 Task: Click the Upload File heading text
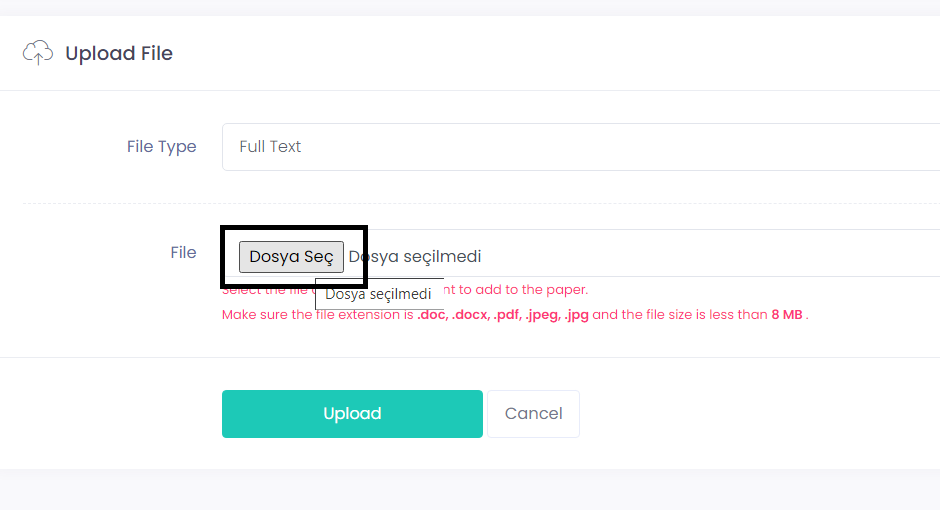point(119,53)
